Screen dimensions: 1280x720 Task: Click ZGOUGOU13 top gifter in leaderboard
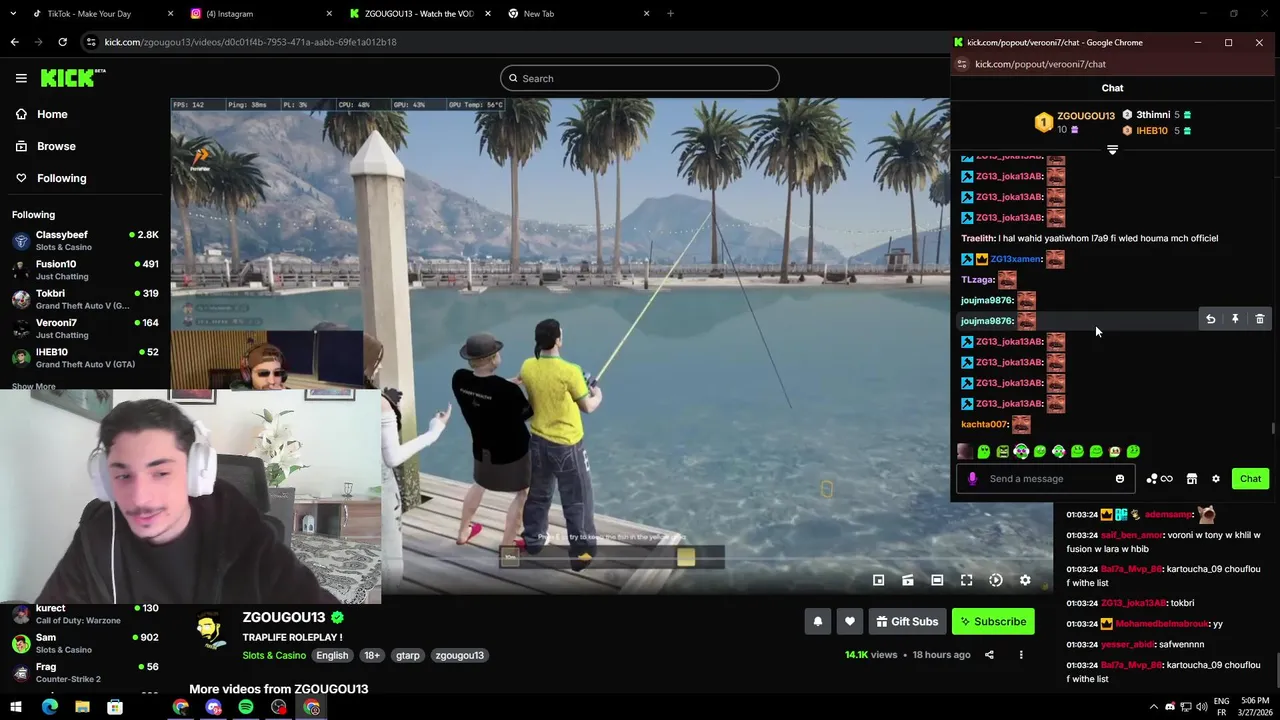pyautogui.click(x=1075, y=122)
